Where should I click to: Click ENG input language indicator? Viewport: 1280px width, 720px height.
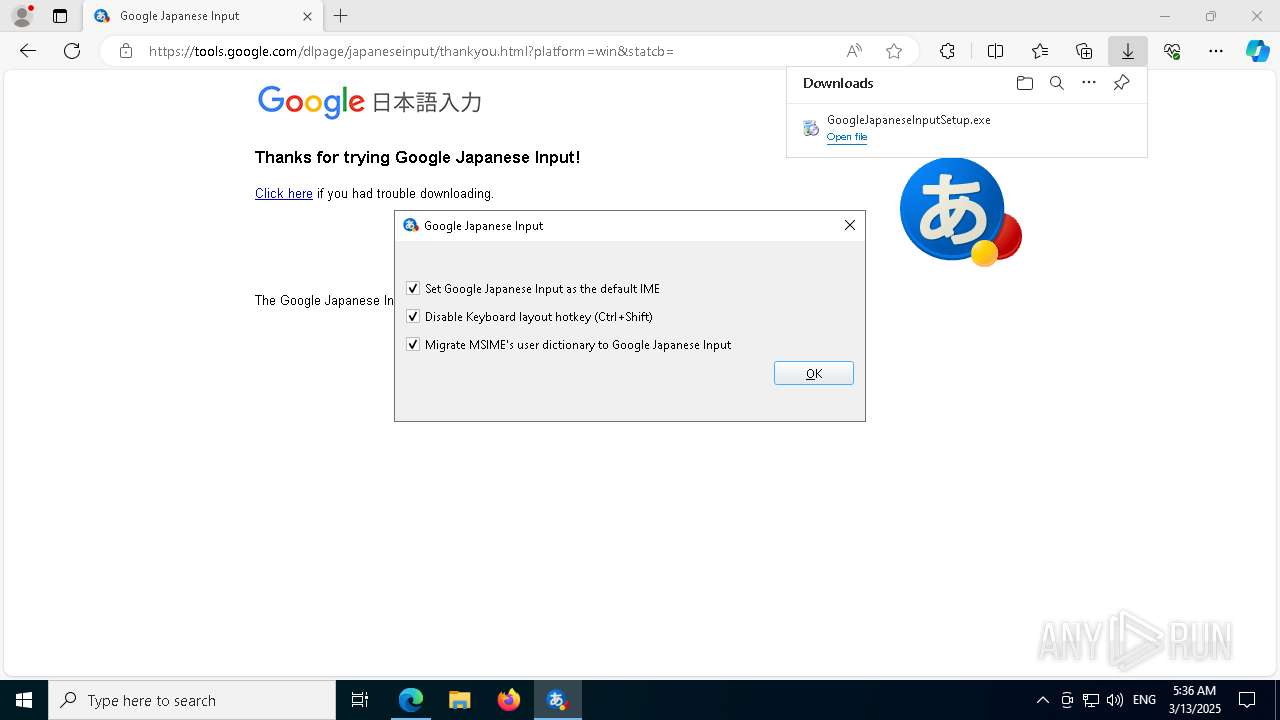(1144, 700)
